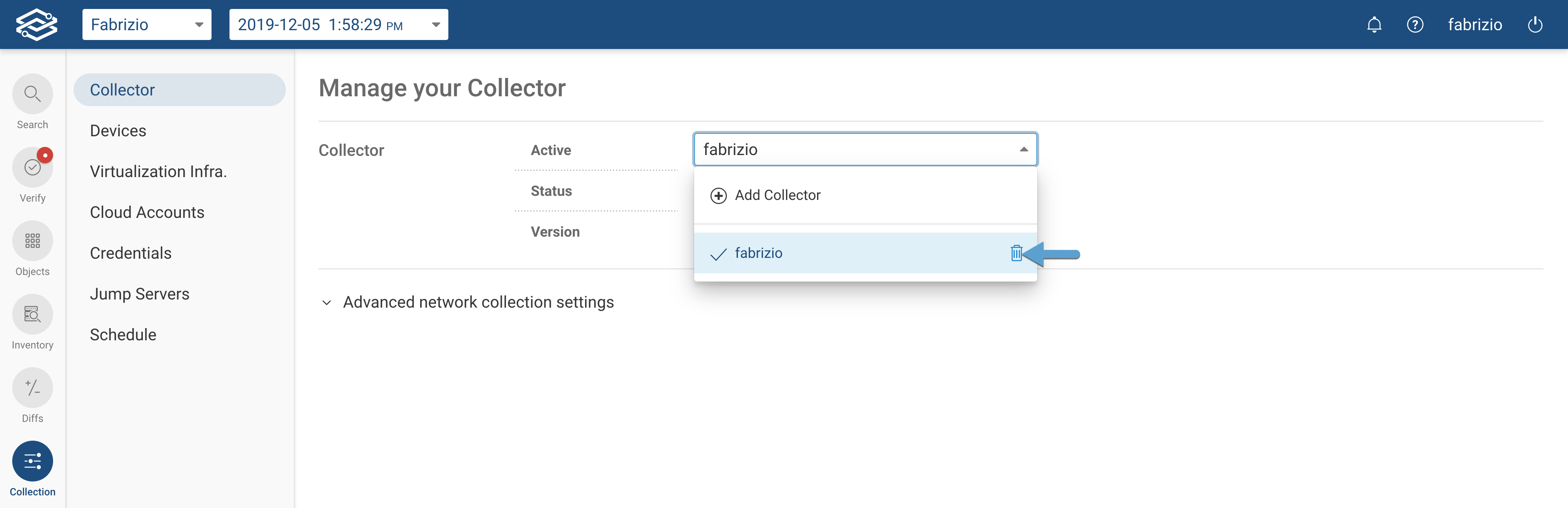Open the help menu

(x=1415, y=24)
